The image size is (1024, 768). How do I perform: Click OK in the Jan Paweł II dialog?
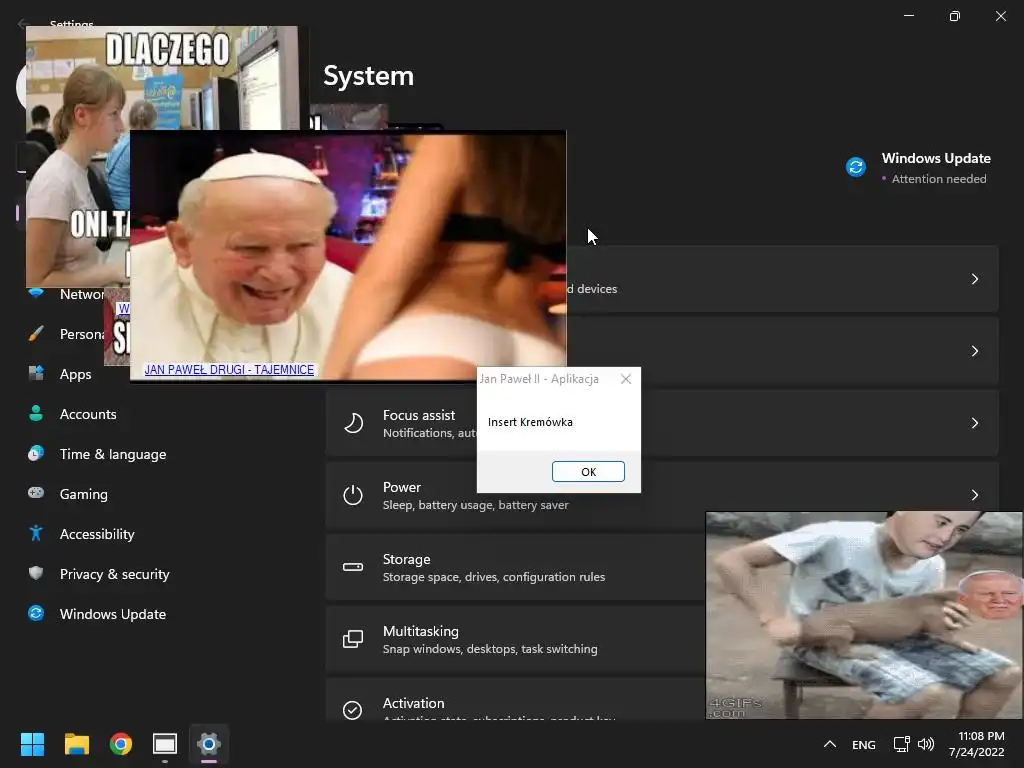[x=588, y=472]
